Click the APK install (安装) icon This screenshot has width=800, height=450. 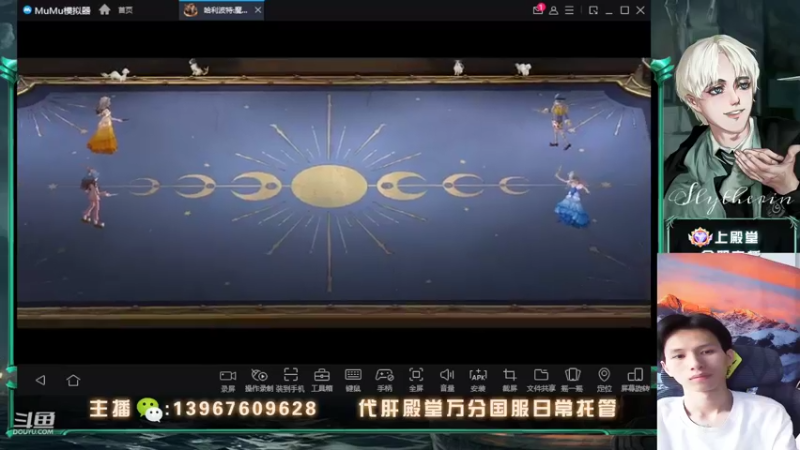pos(478,380)
